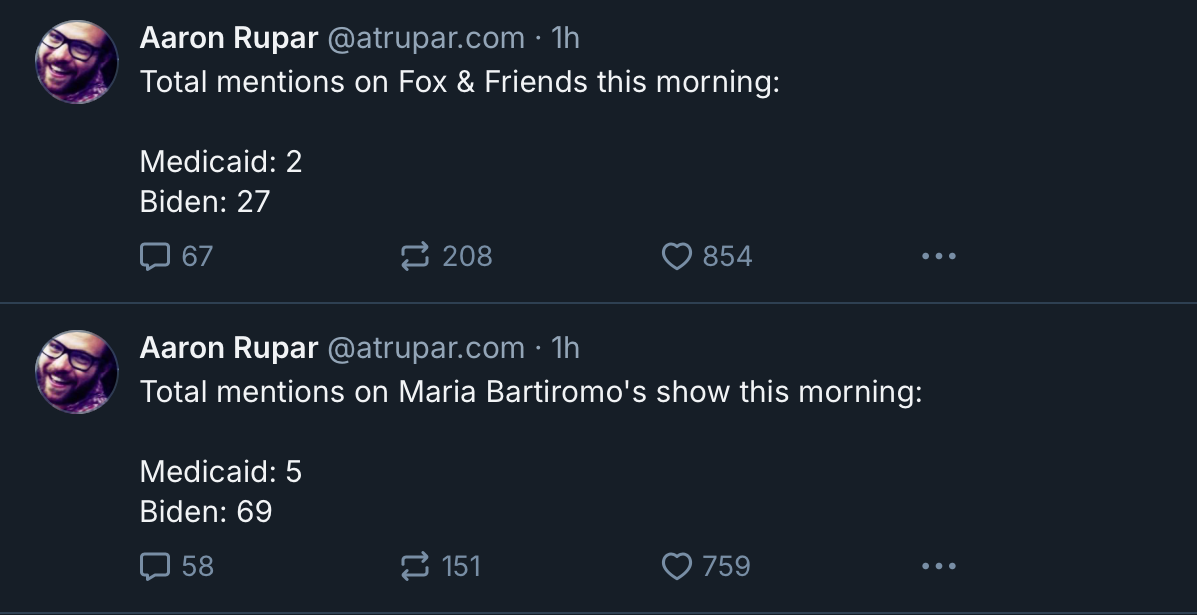This screenshot has height=615, width=1197.
Task: Open Aaron Rupar's avatar on first post
Action: pyautogui.click(x=77, y=62)
